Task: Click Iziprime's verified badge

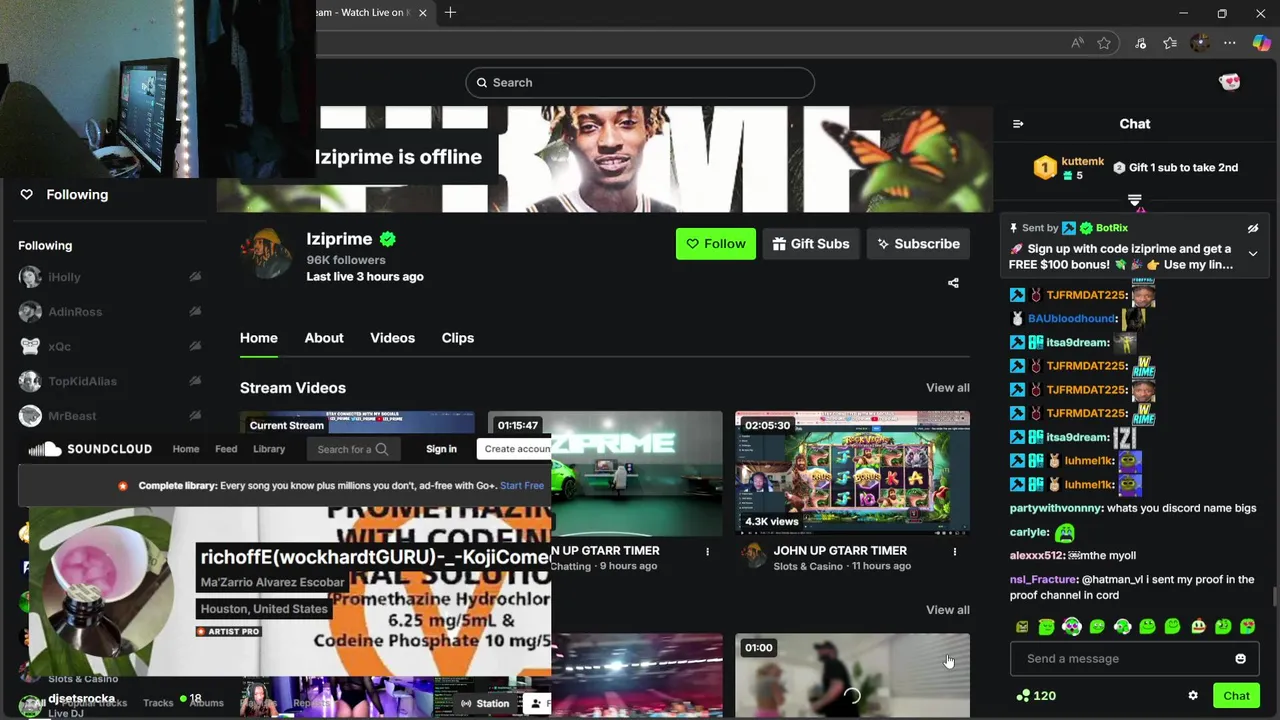Action: tap(388, 239)
